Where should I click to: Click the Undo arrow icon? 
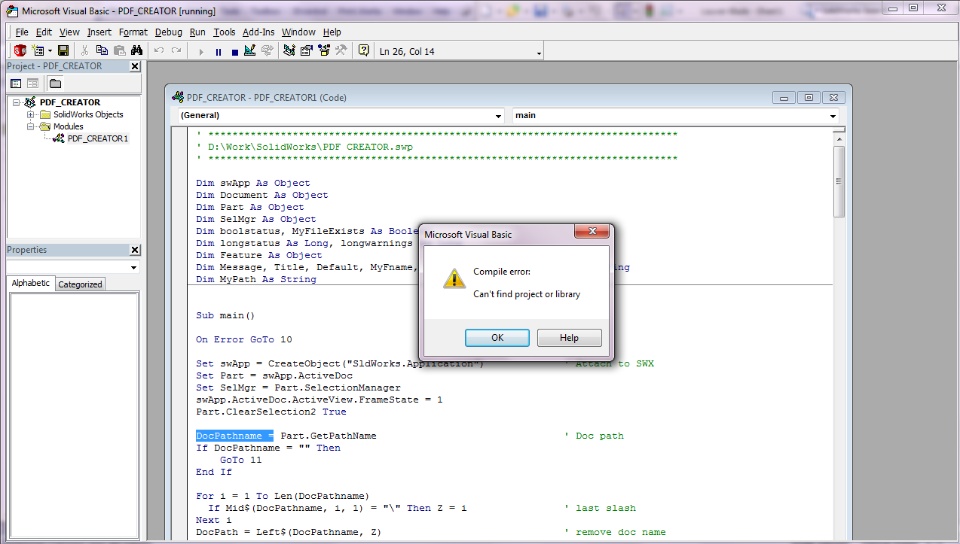[x=159, y=51]
